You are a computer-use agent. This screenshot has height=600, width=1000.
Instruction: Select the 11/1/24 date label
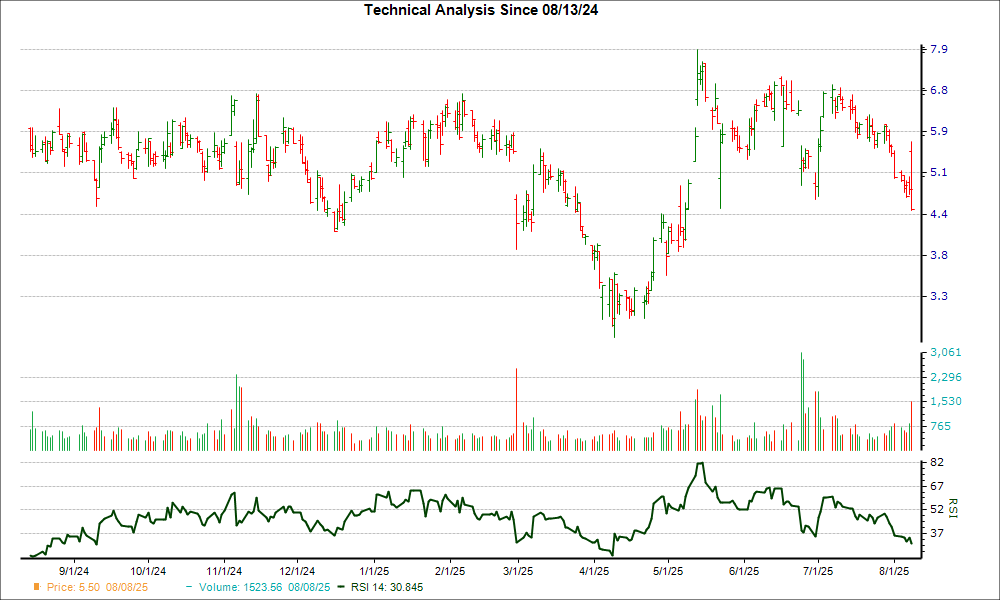[x=224, y=571]
